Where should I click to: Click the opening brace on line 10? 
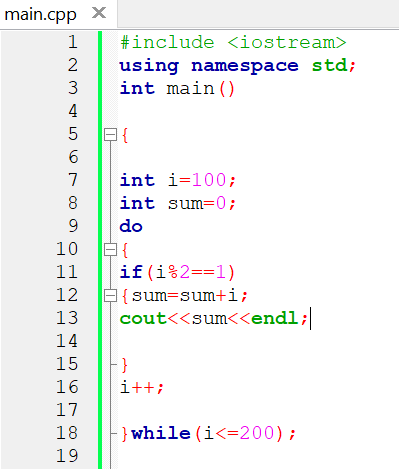(x=125, y=250)
